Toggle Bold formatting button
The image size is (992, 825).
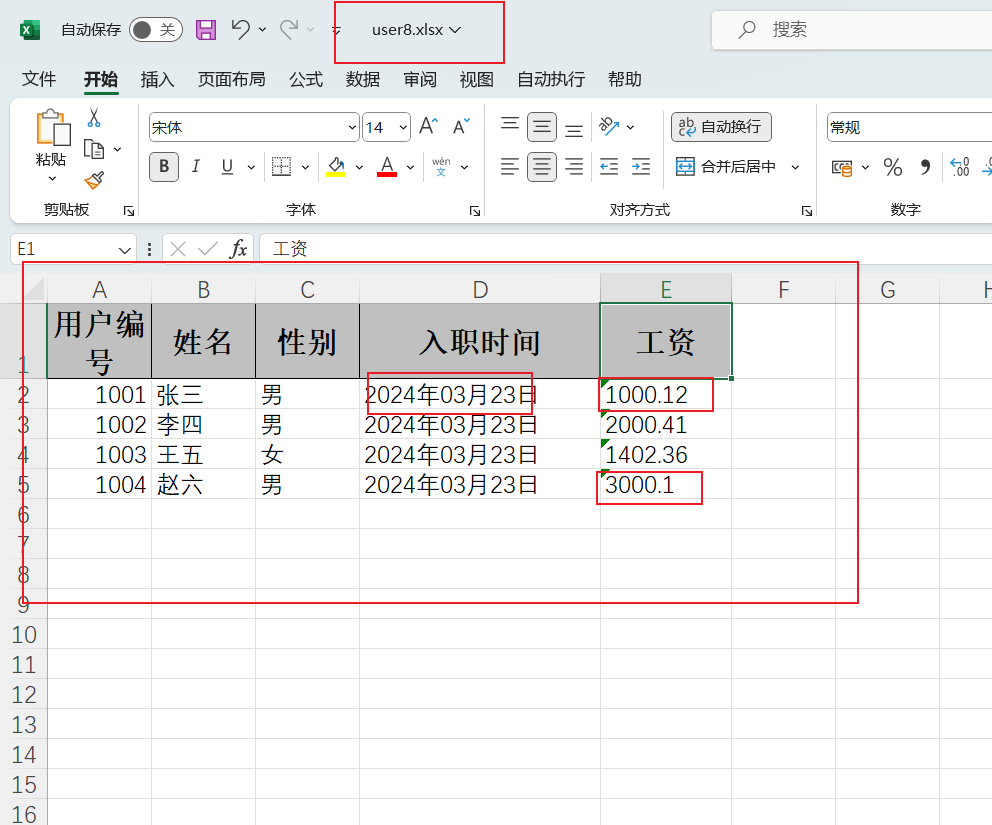point(164,167)
